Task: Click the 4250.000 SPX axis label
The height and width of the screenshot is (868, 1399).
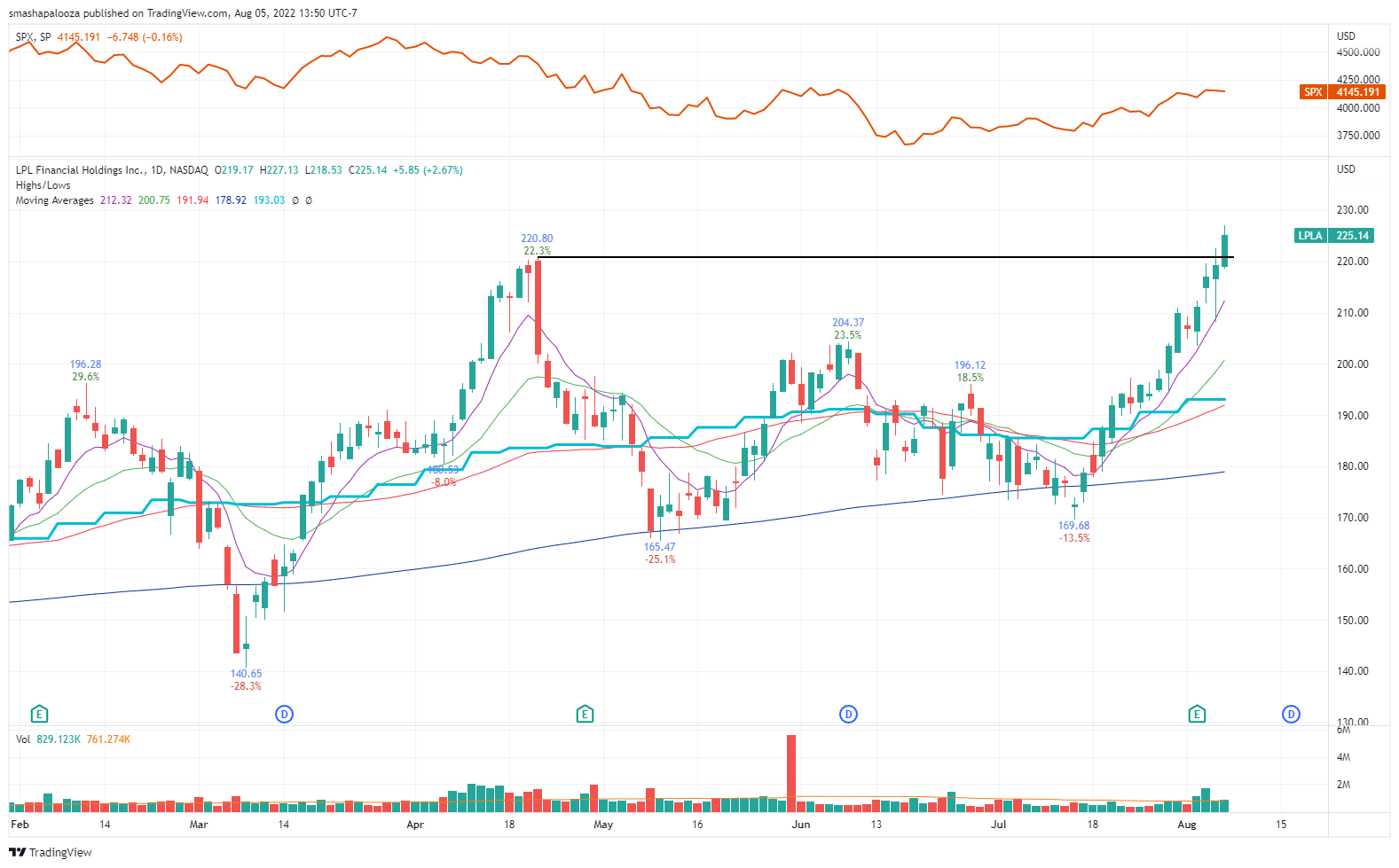Action: coord(1358,79)
